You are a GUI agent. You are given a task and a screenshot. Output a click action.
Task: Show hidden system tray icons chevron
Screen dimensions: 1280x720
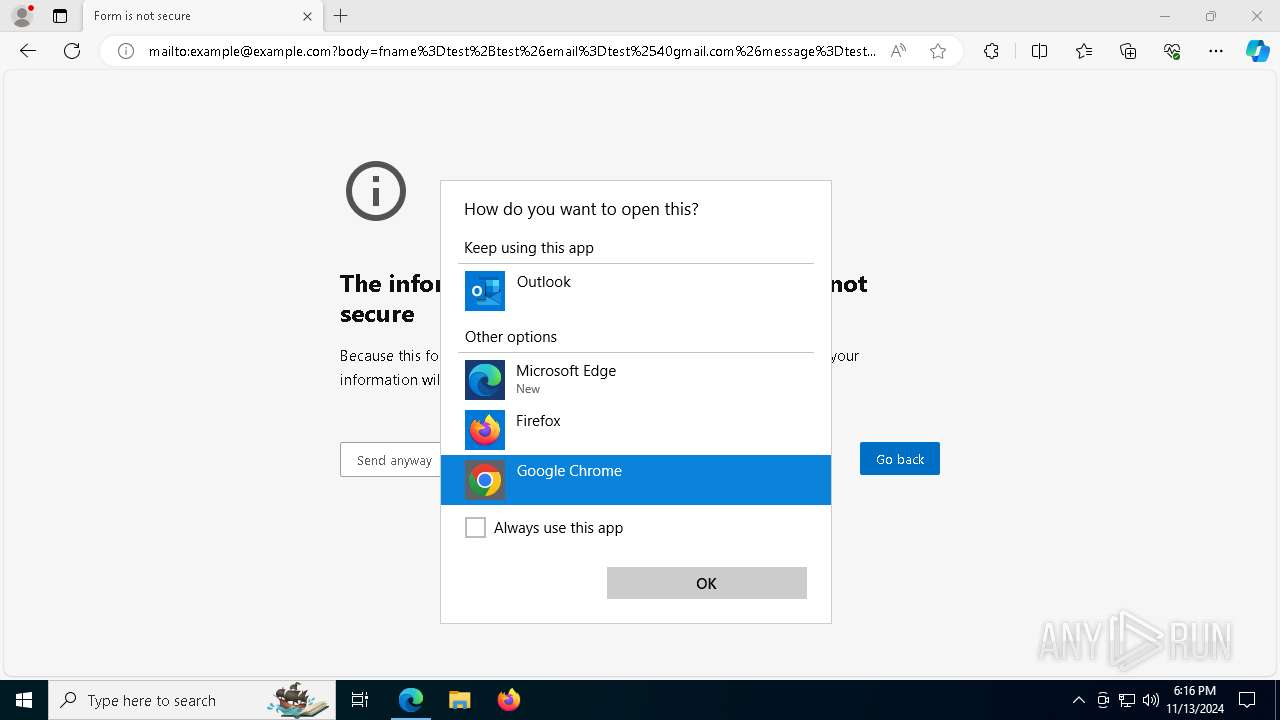1078,700
